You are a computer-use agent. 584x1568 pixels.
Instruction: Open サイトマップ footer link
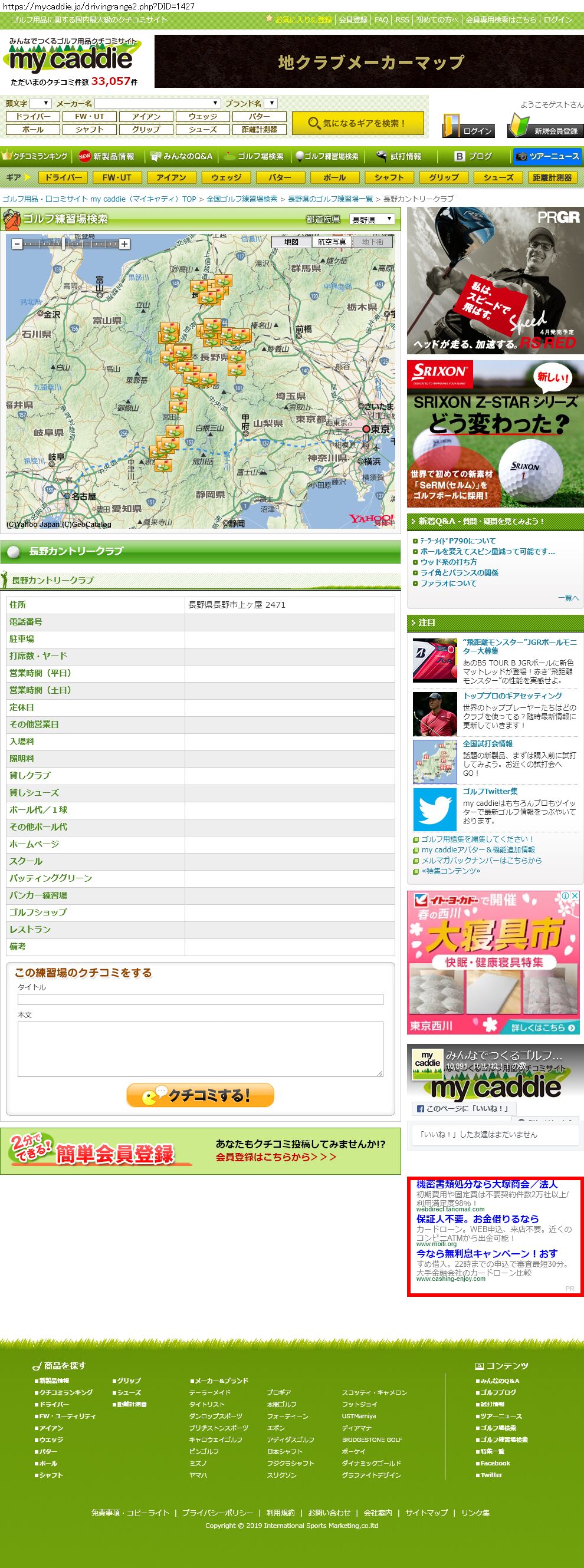(426, 1513)
